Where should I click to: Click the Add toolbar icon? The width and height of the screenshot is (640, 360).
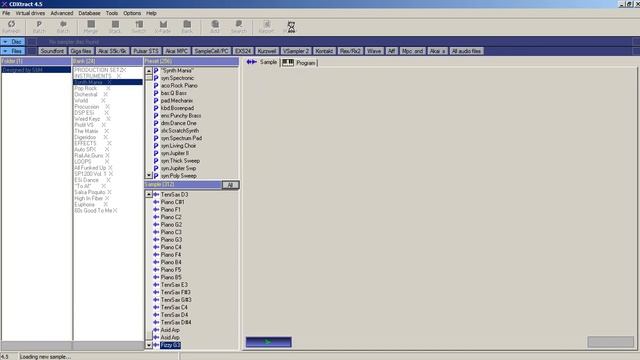tap(215, 27)
